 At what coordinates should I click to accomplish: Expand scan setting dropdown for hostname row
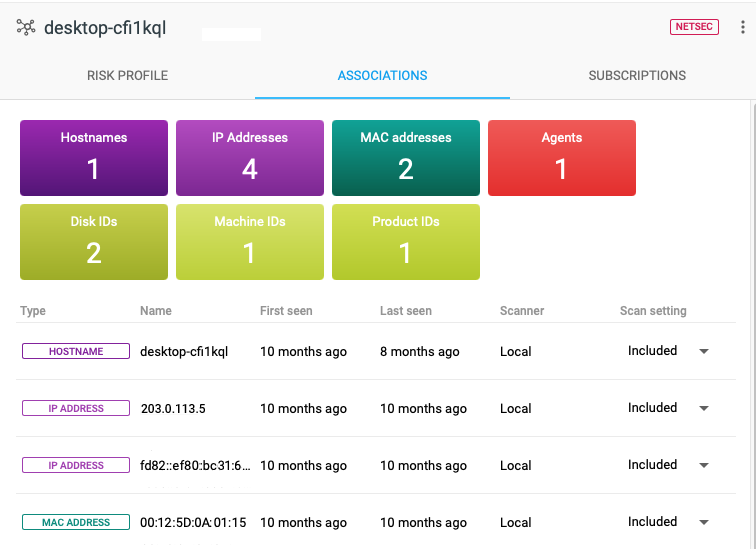click(703, 351)
